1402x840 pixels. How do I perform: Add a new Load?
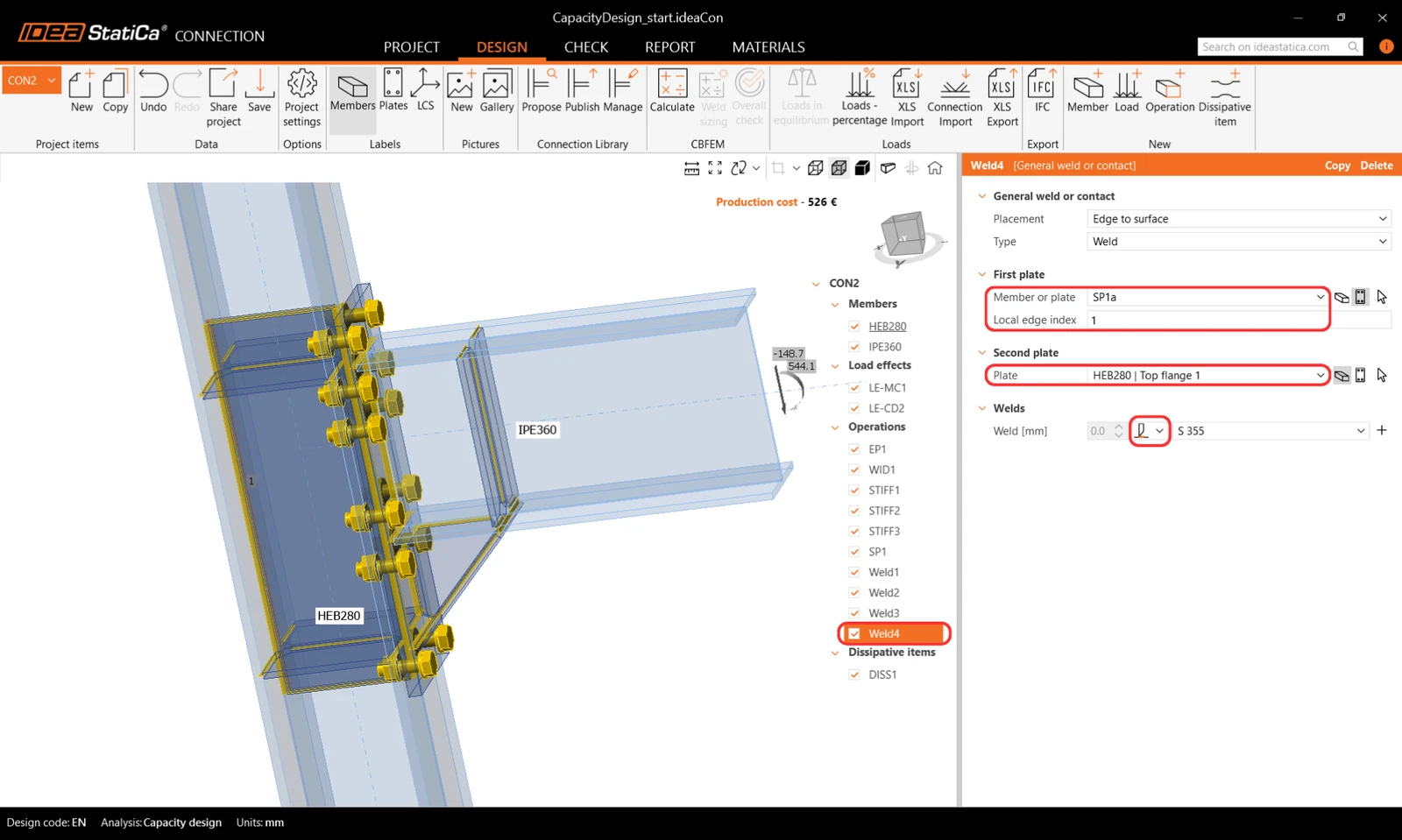click(x=1127, y=91)
